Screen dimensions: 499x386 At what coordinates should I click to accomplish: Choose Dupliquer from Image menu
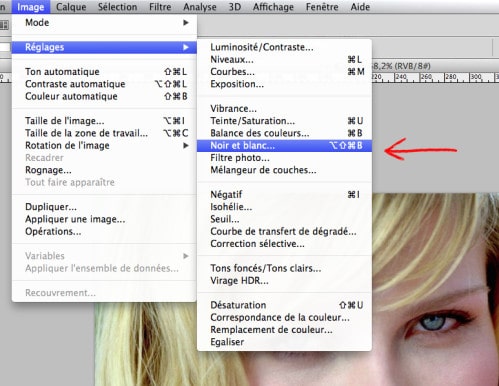[x=104, y=207]
